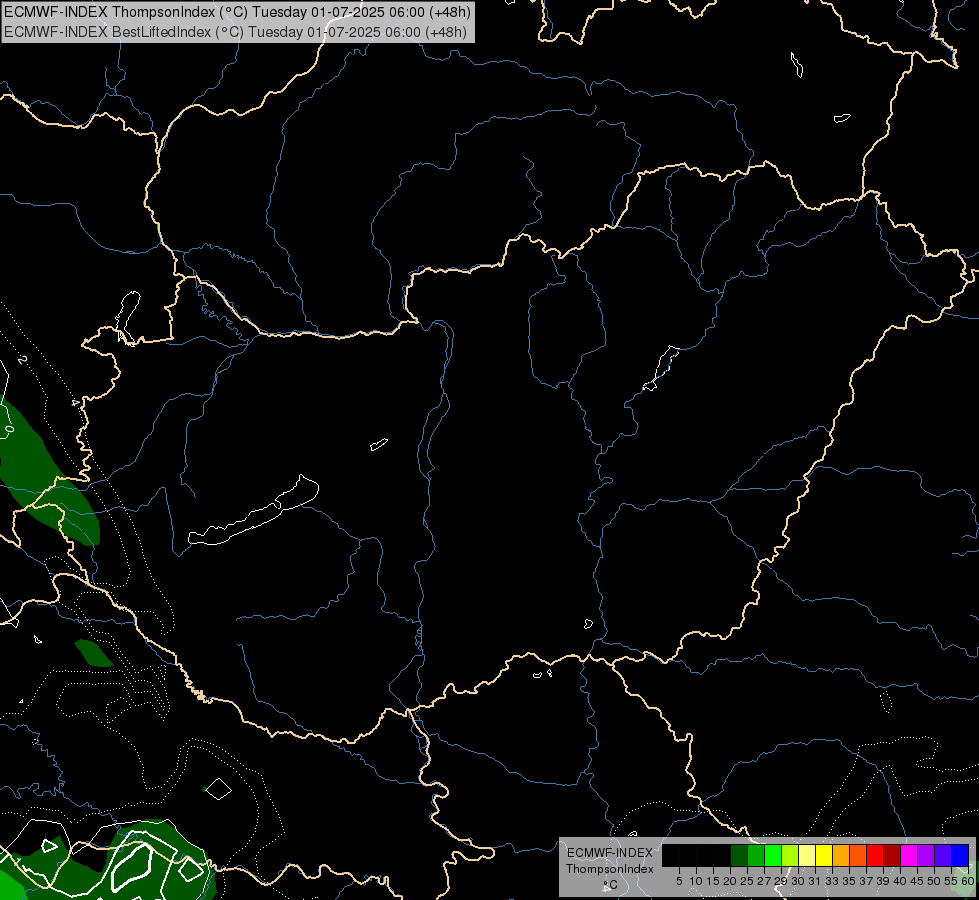Pick the lime 29–30 legend swatch

tap(790, 855)
